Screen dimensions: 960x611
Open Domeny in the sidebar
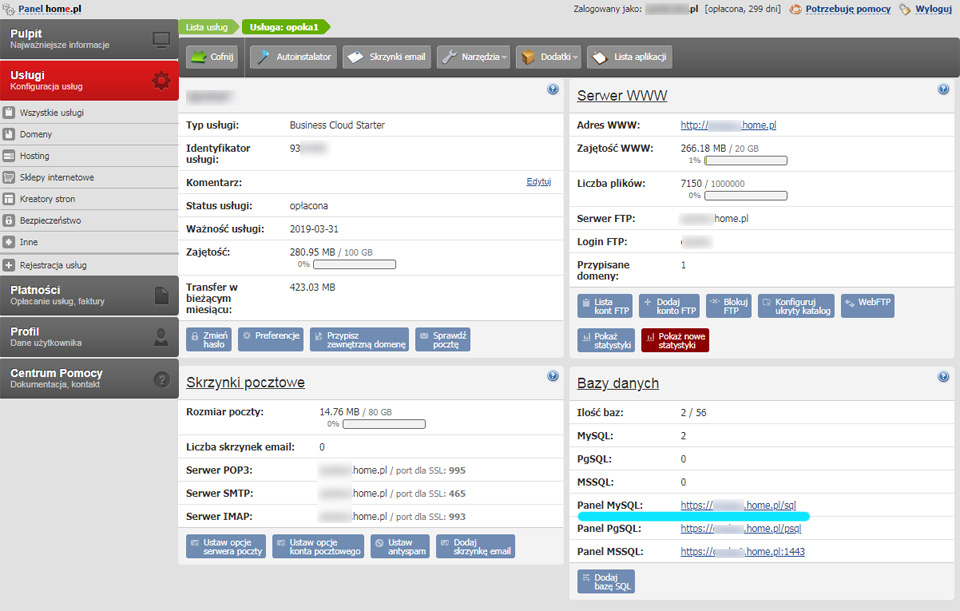[89, 134]
